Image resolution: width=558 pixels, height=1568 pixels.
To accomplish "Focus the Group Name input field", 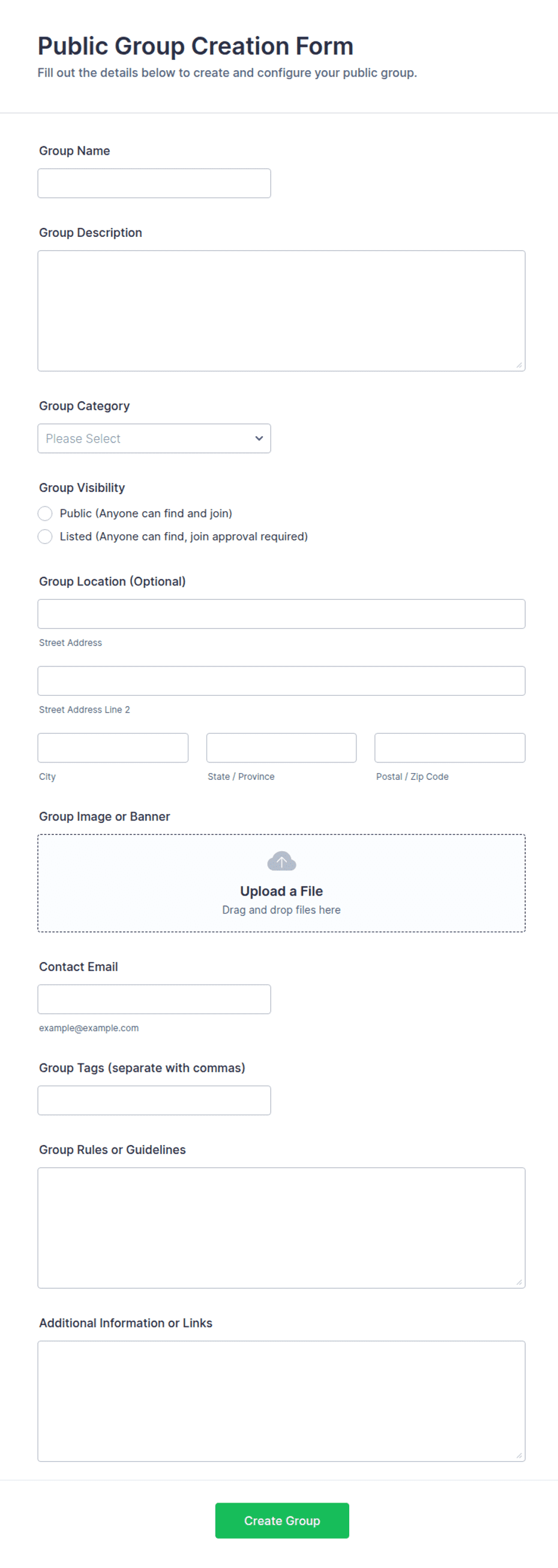I will (x=154, y=183).
